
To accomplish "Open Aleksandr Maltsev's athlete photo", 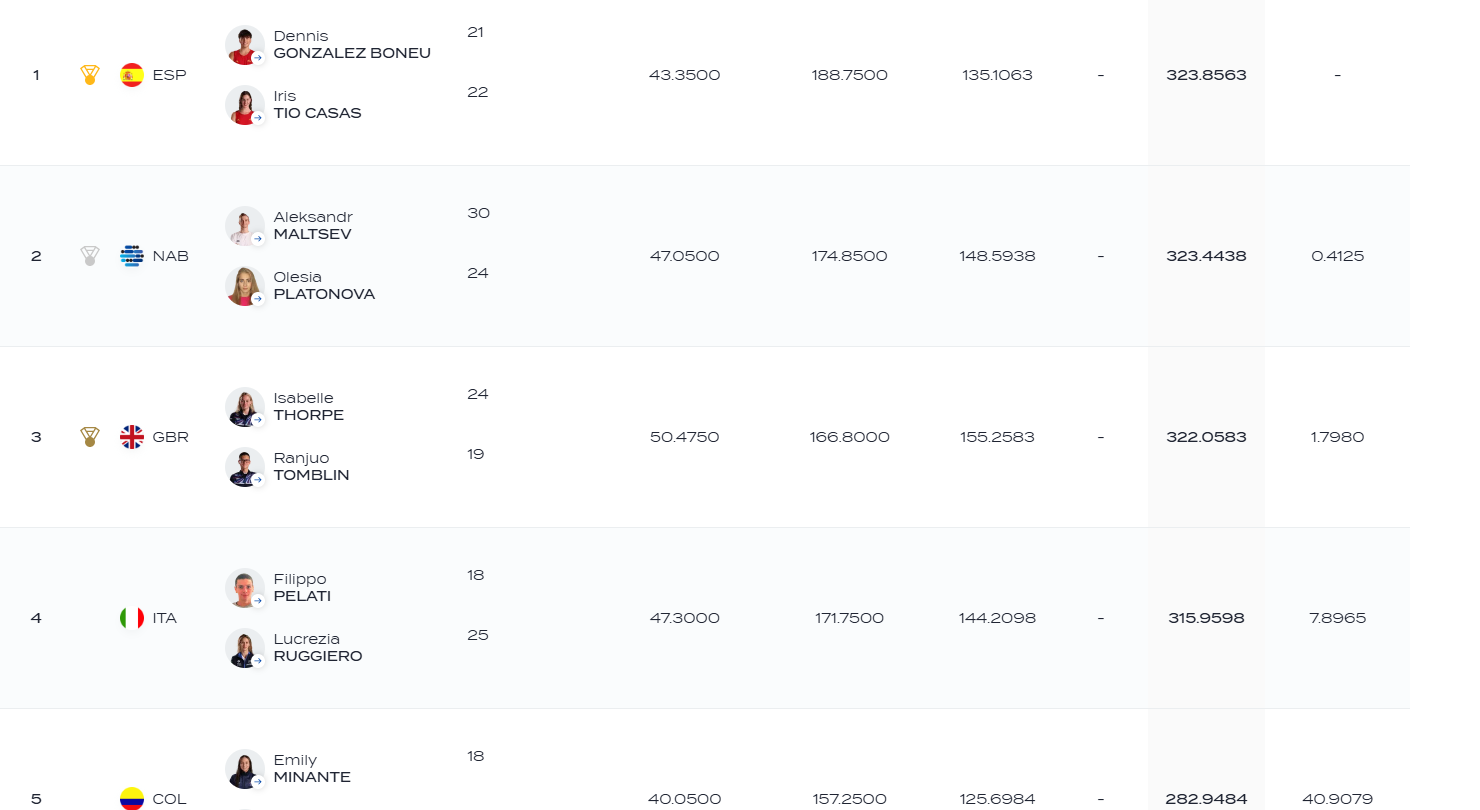I will (x=245, y=226).
